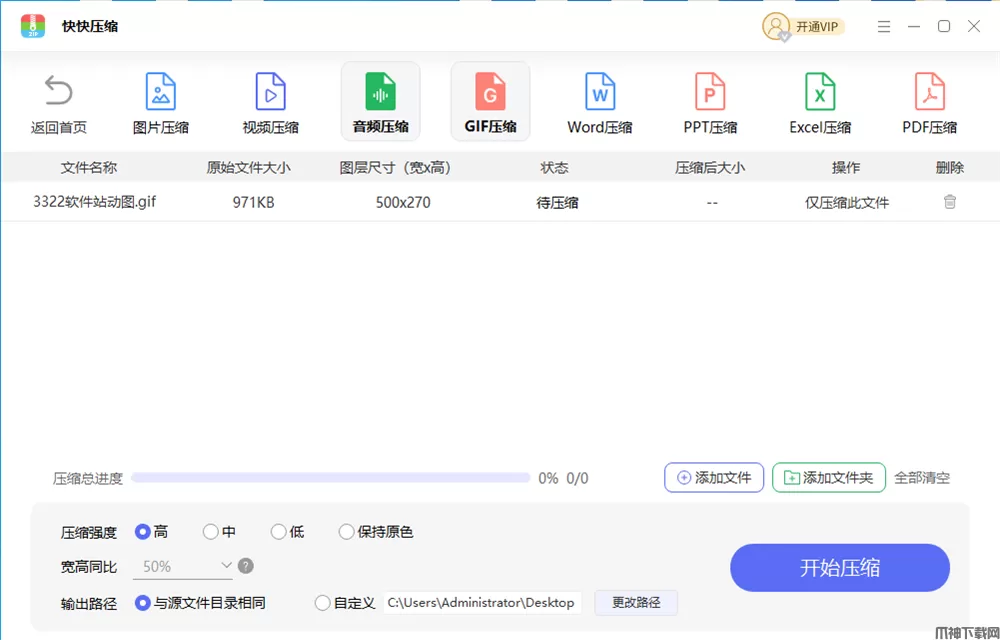Viewport: 1000px width, 640px height.
Task: Select the GIF压缩 tab
Action: pos(490,102)
